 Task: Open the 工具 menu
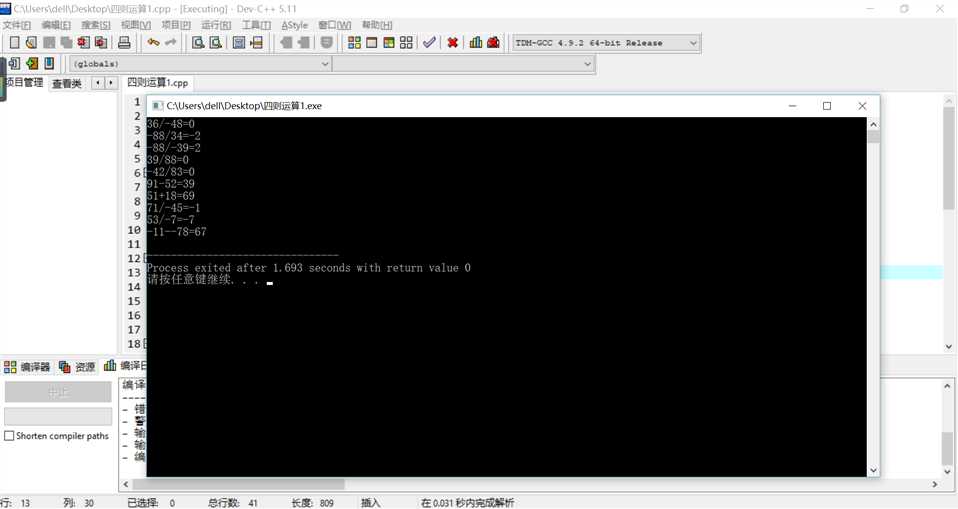point(257,25)
